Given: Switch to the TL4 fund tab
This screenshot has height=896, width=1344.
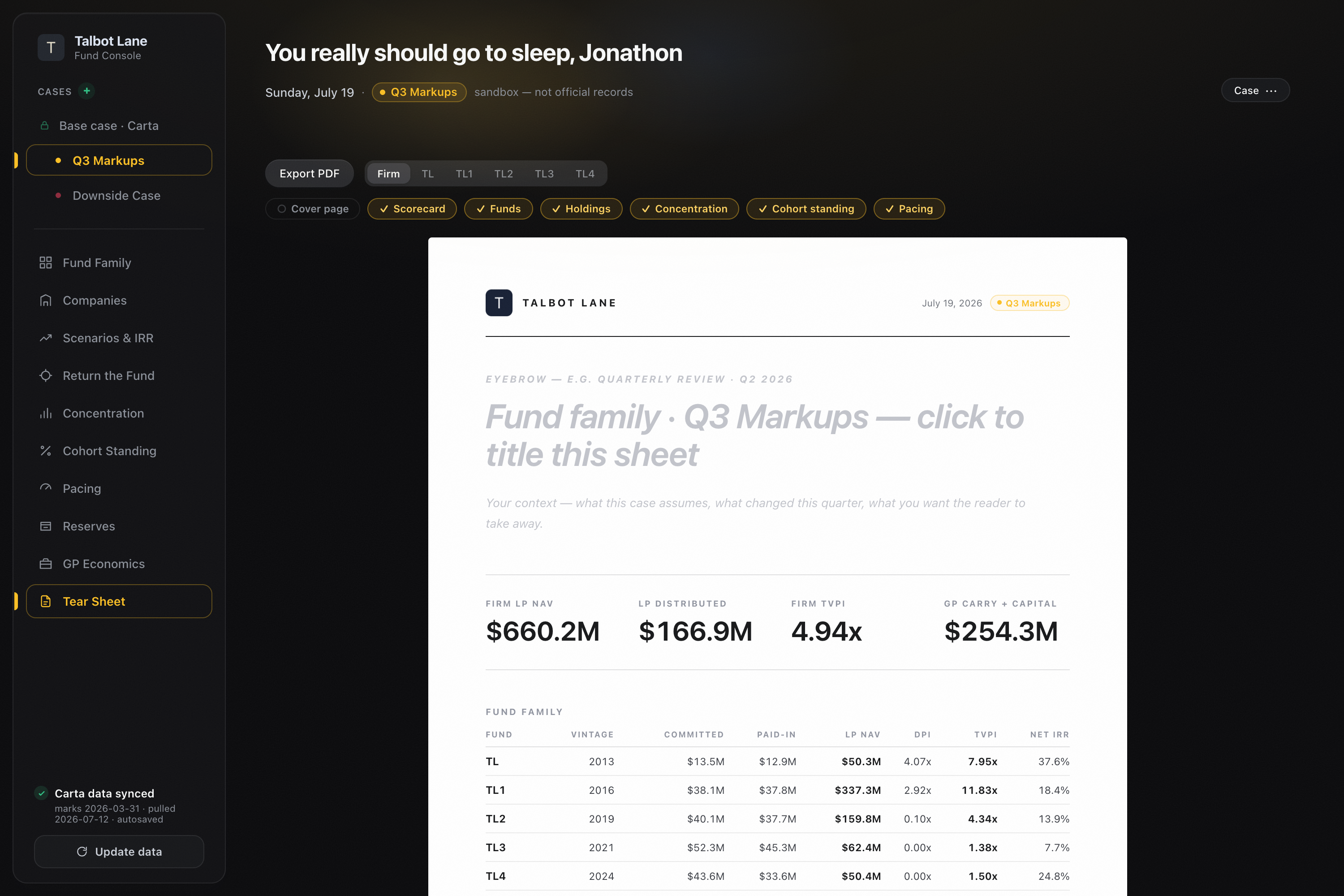Looking at the screenshot, I should (x=585, y=174).
